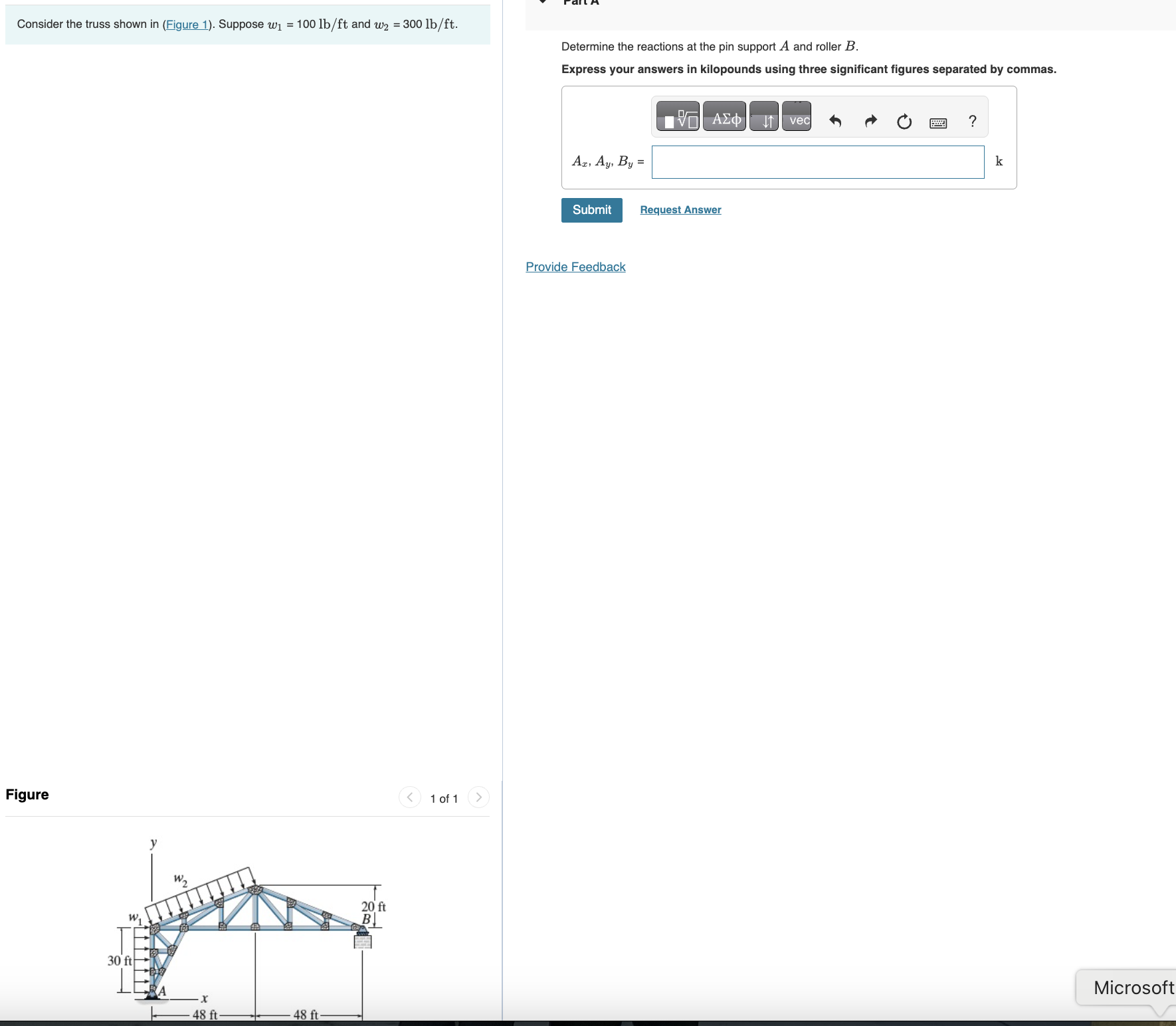1176x1026 pixels.
Task: Open the Figure 1 link
Action: coord(187,25)
